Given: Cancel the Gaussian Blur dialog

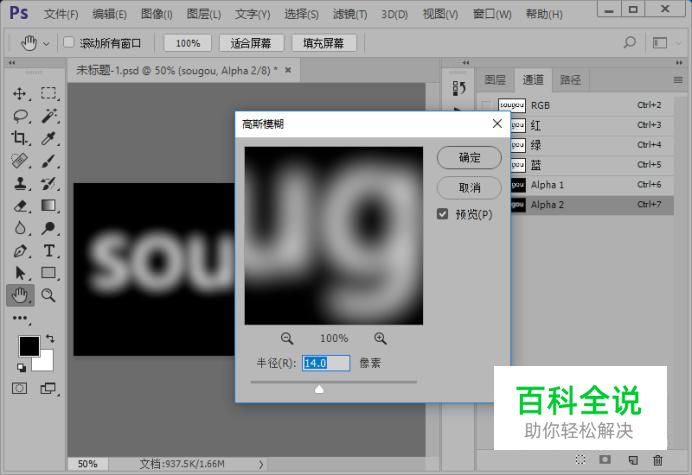Looking at the screenshot, I should coord(469,188).
